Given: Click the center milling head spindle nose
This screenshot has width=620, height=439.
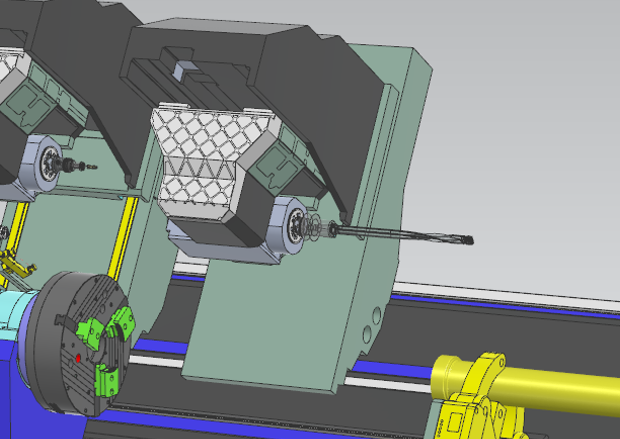Looking at the screenshot, I should pyautogui.click(x=296, y=227).
